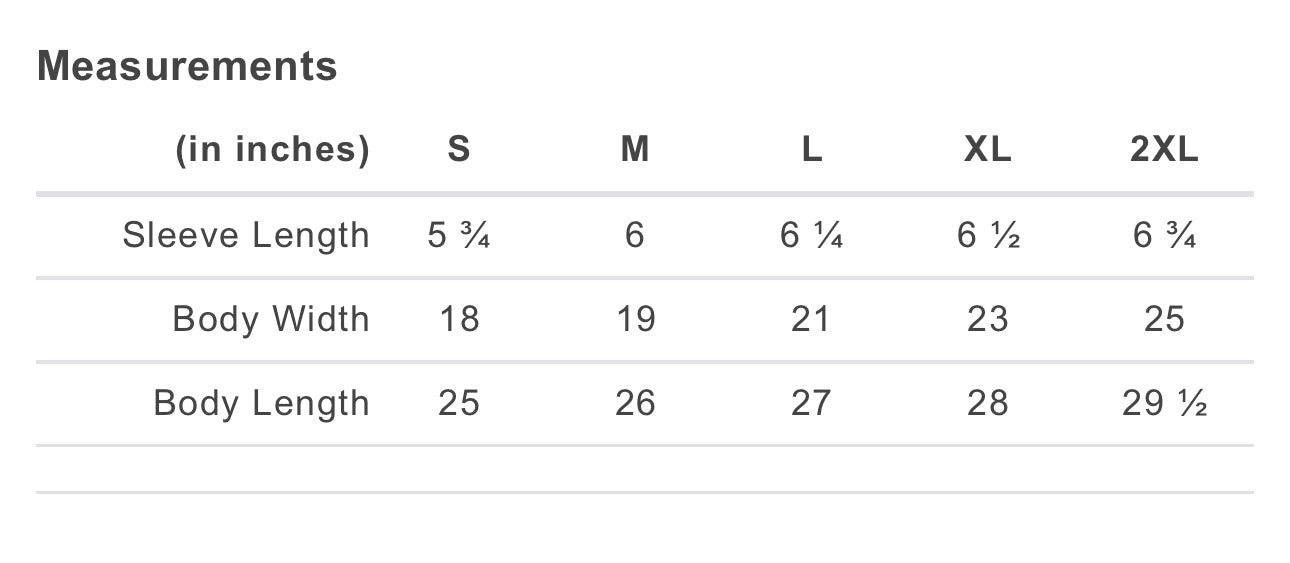Click the Body Width row label
Image resolution: width=1290 pixels, height=563 pixels.
pos(271,320)
